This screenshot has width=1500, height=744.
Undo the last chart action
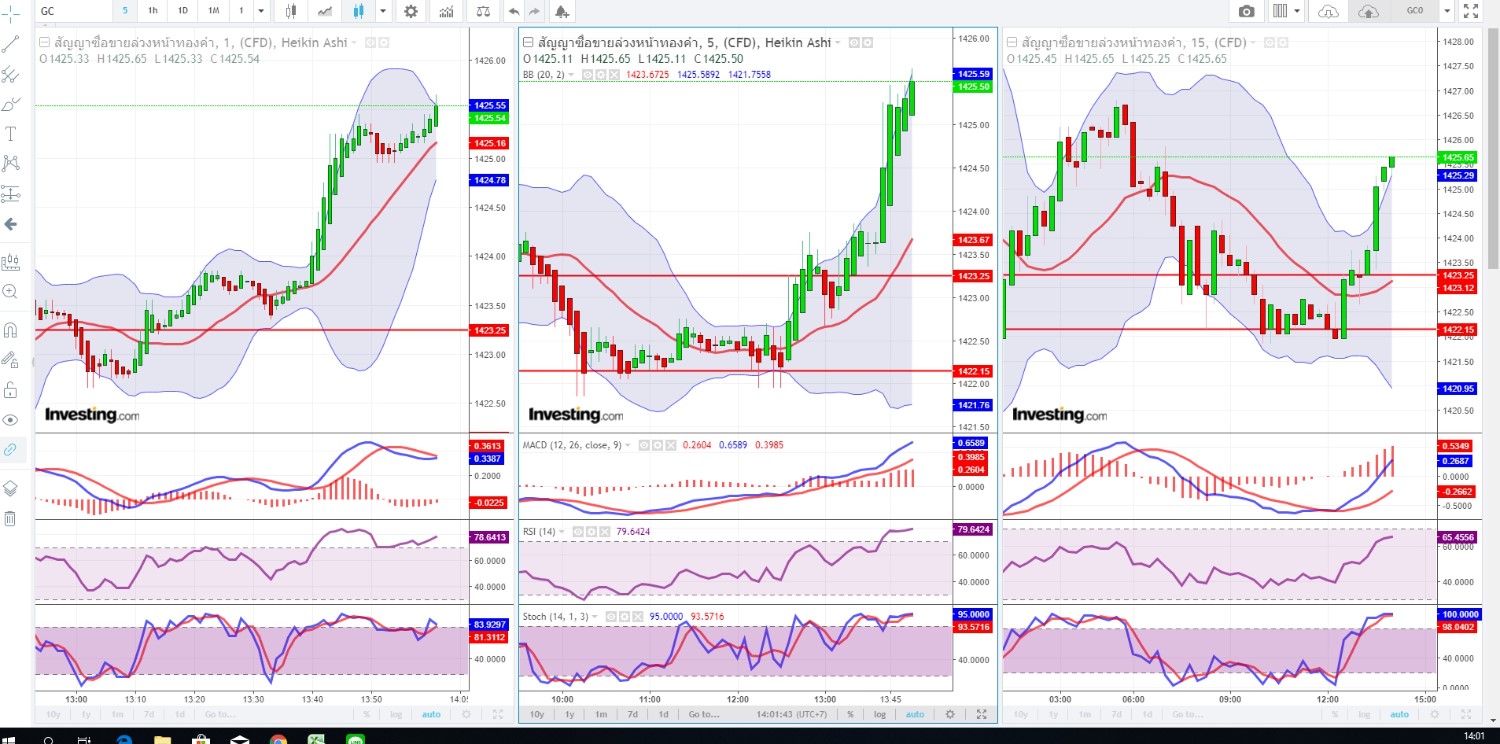[514, 11]
